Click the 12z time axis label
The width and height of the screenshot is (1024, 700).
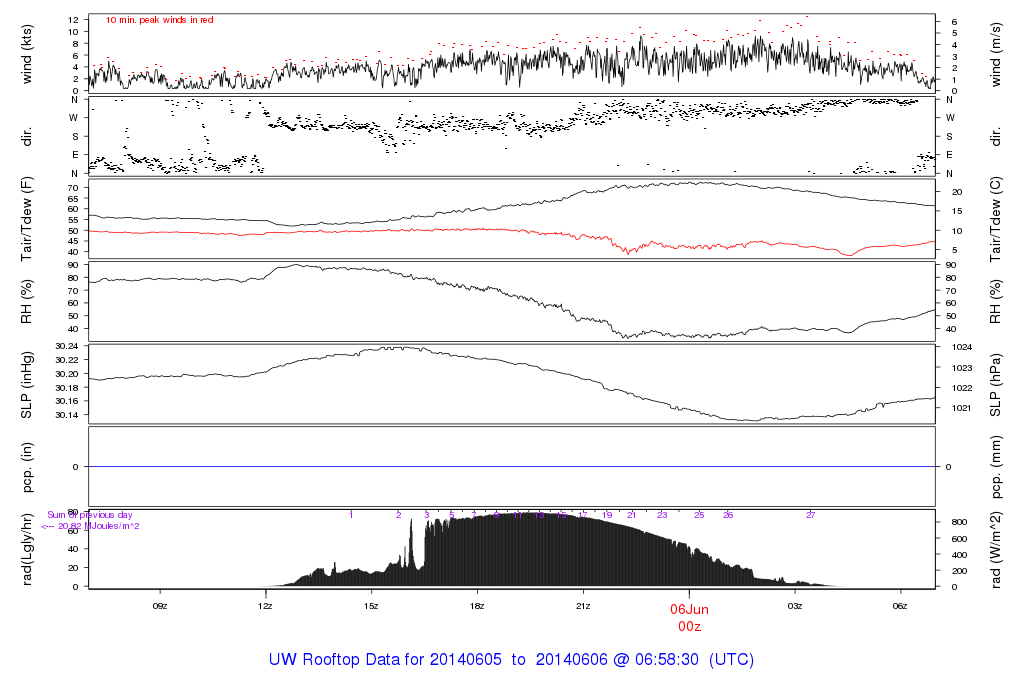pyautogui.click(x=265, y=606)
